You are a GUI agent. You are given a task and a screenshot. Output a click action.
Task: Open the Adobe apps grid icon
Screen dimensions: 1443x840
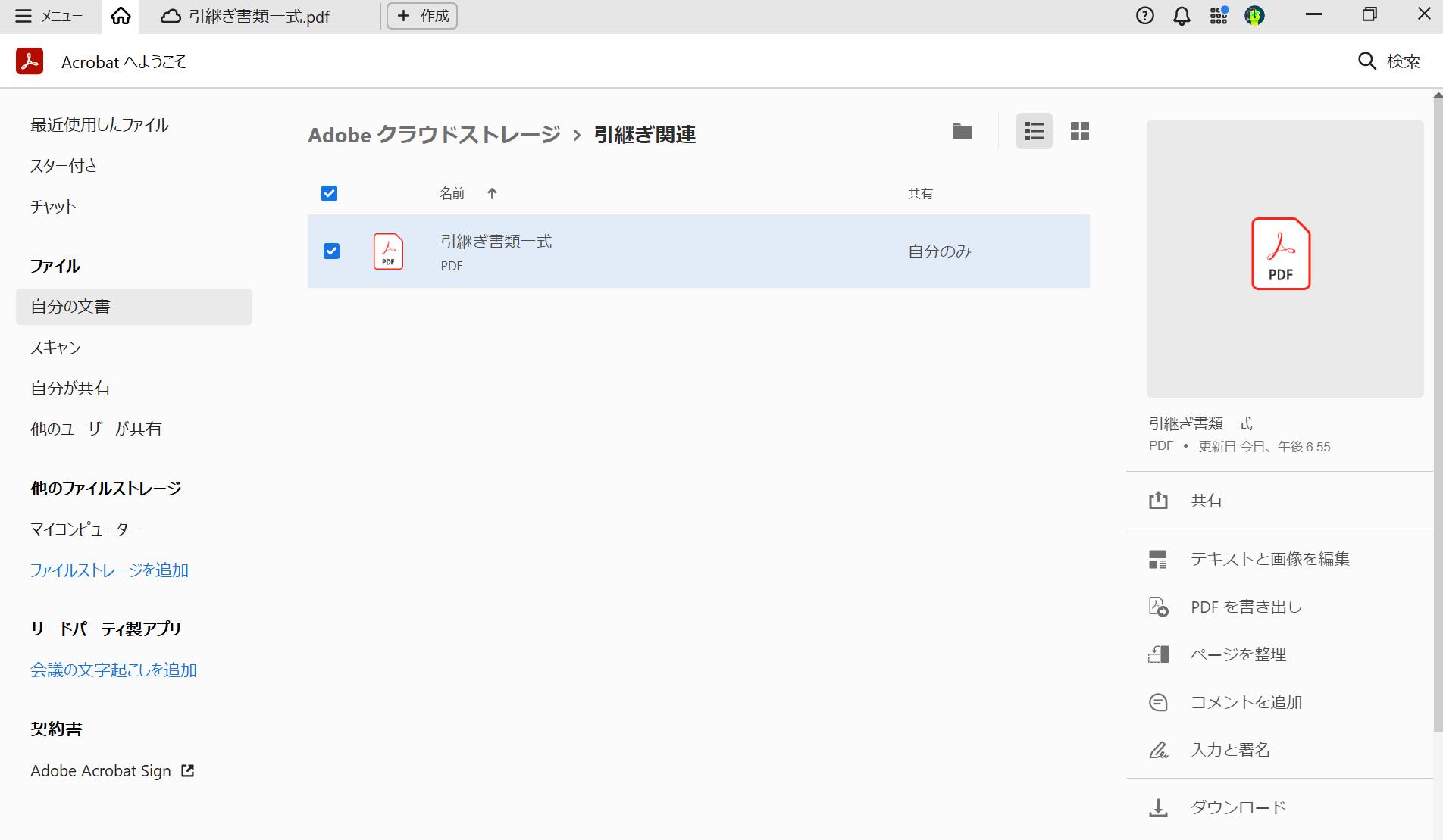click(1217, 16)
